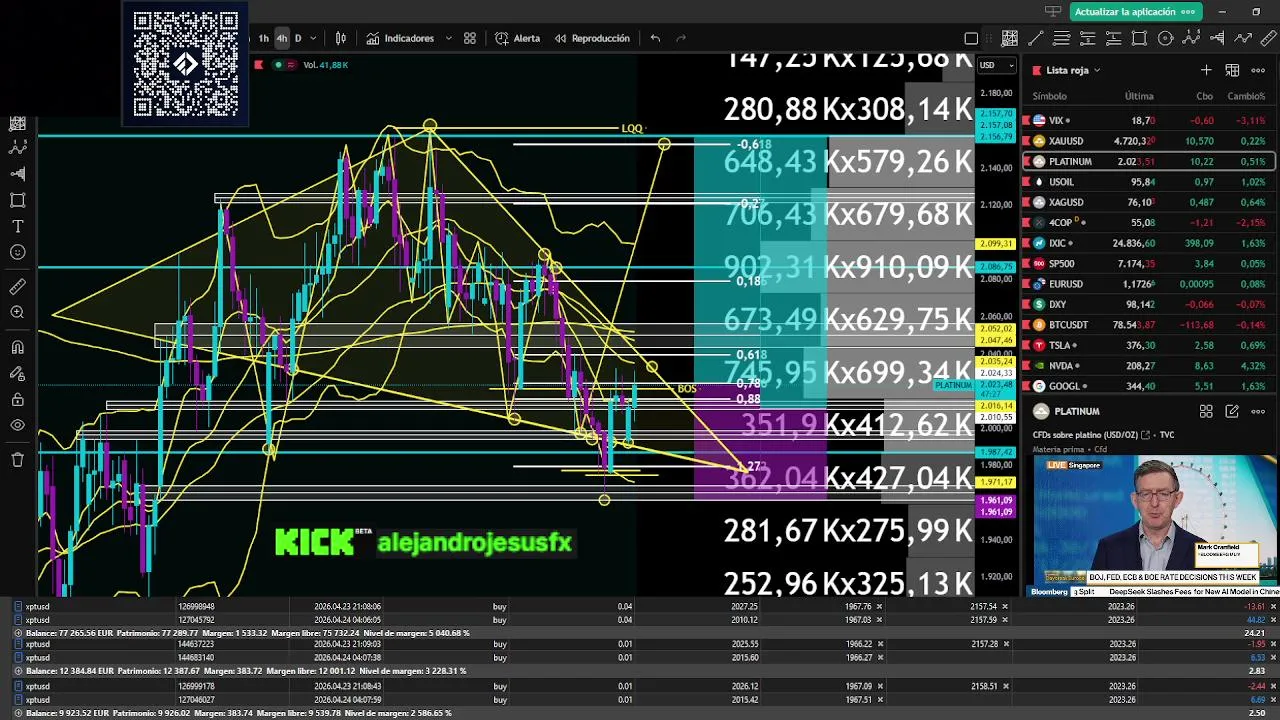Select SP500 in the watchlist
Screen dimensions: 1280x720
1148,263
